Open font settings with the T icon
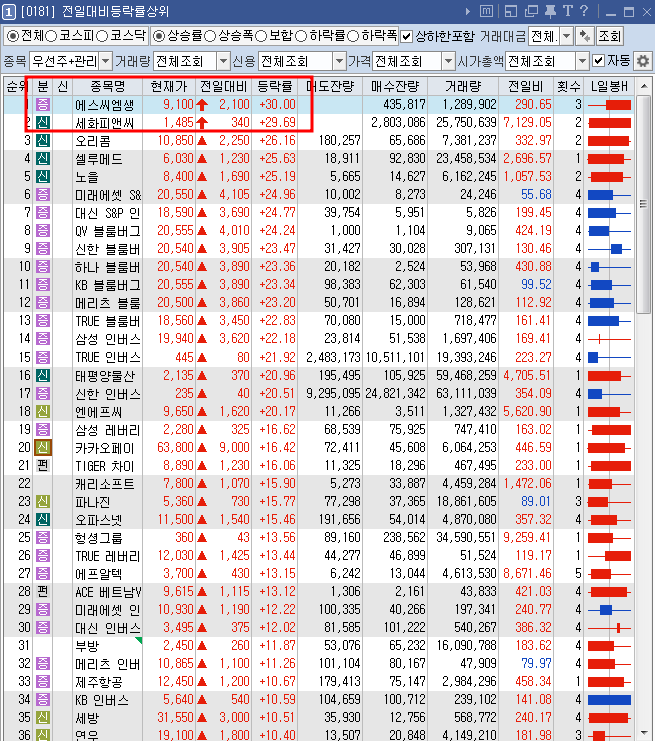655x741 pixels. tap(568, 11)
